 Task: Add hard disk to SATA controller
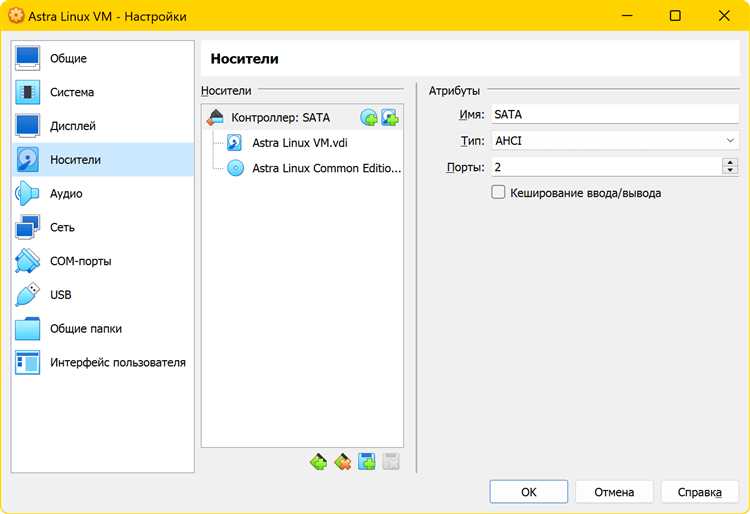tap(390, 117)
